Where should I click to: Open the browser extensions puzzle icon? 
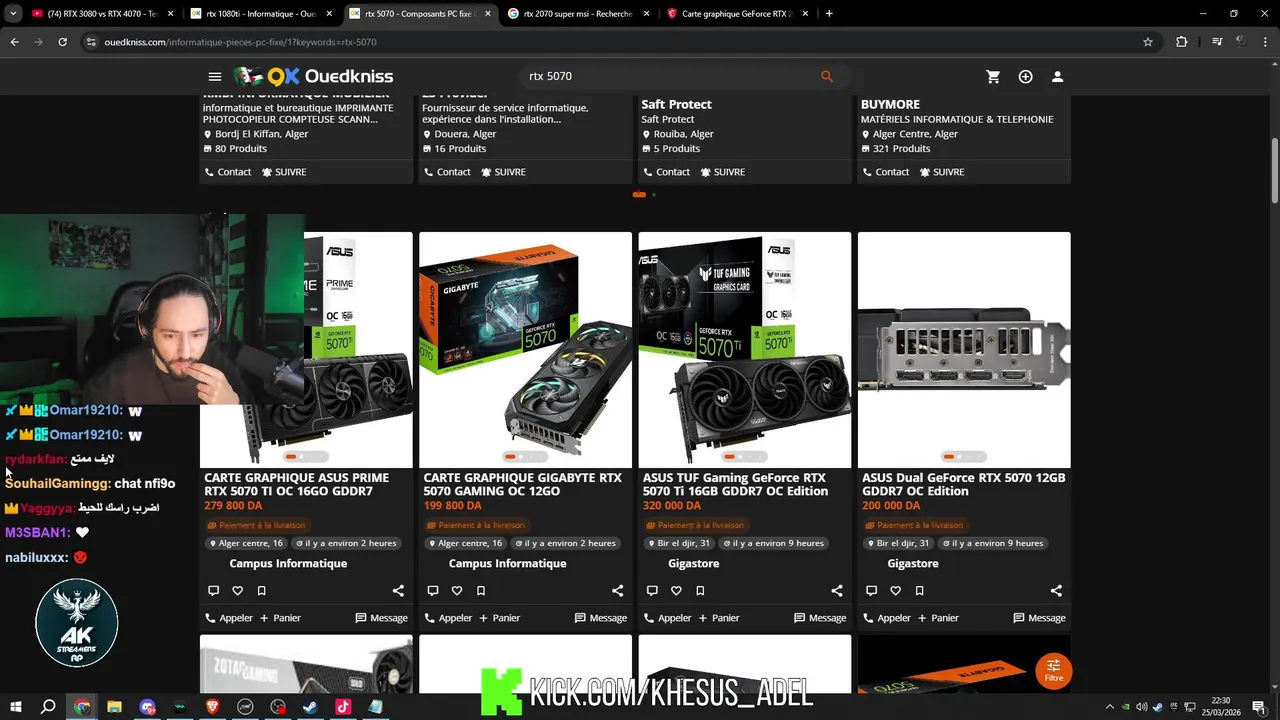coord(1182,42)
